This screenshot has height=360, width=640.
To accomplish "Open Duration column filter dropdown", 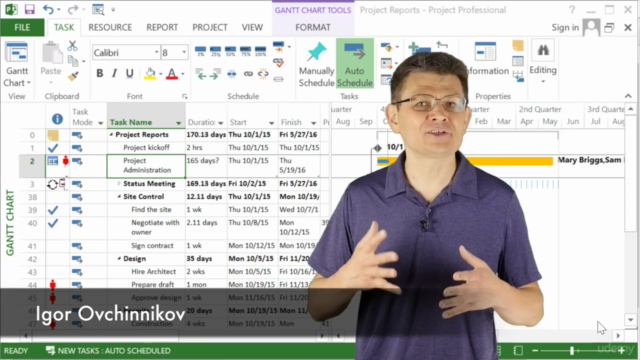I will click(x=220, y=123).
